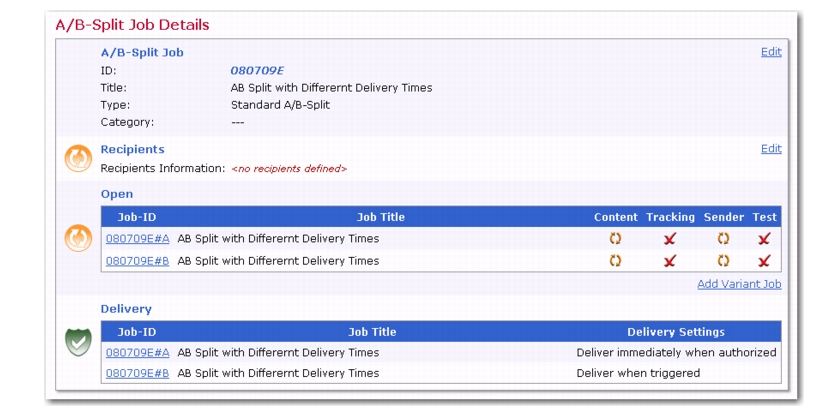Click Tracking red X for job 080709E#A
The image size is (838, 416).
(669, 239)
